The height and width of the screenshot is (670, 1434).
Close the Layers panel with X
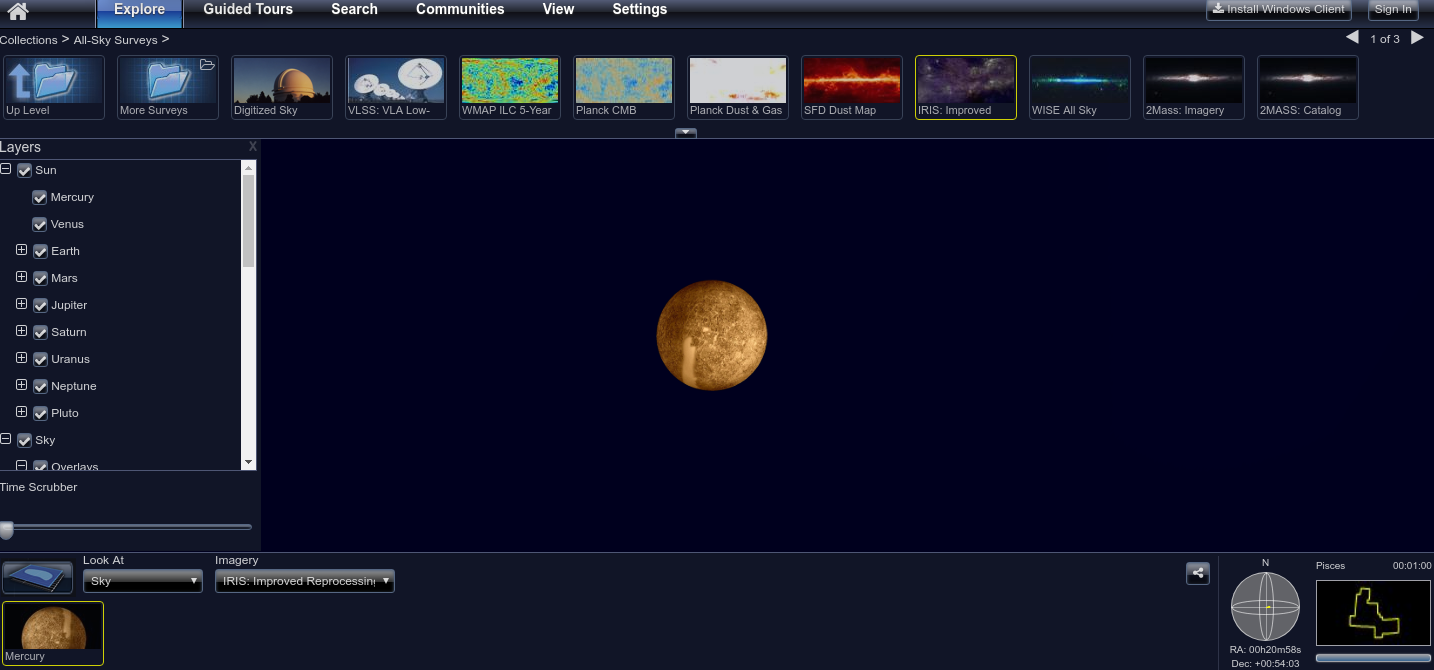(x=253, y=146)
